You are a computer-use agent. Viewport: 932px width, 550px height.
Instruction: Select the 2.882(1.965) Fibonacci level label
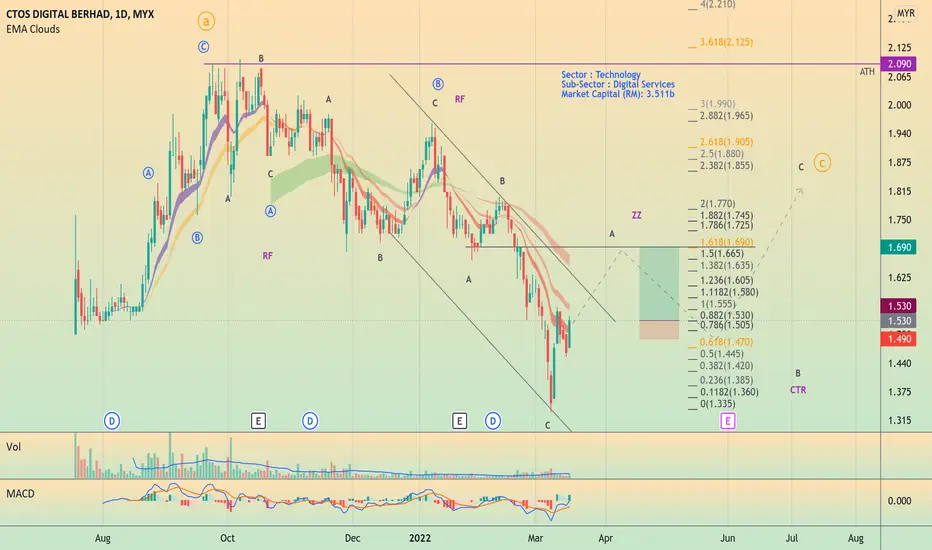(726, 116)
